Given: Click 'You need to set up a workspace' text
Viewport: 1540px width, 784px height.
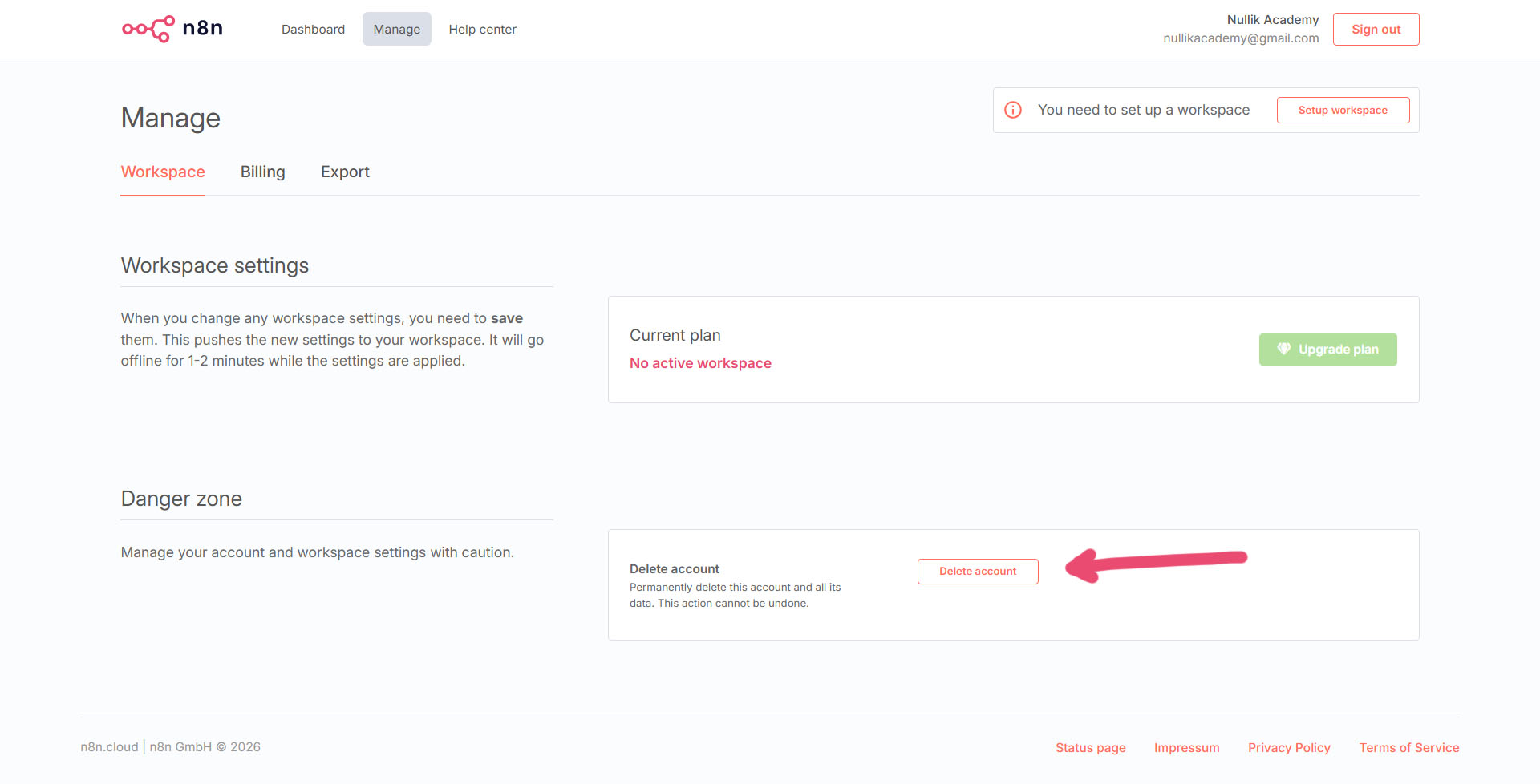Looking at the screenshot, I should pos(1144,110).
